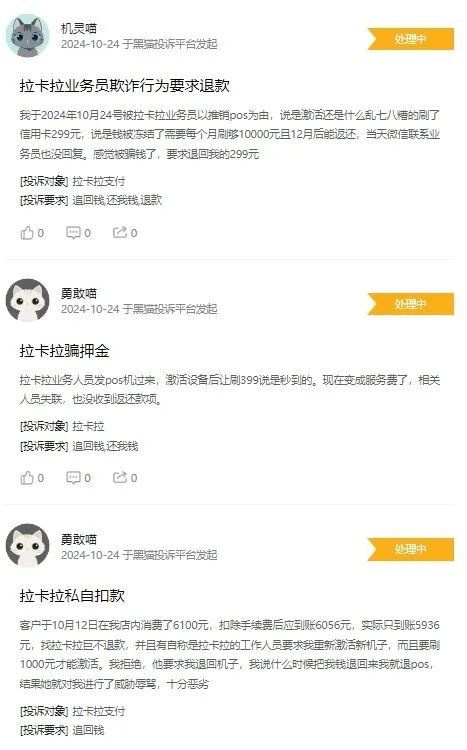Open comments on the first complaint post

(78, 233)
